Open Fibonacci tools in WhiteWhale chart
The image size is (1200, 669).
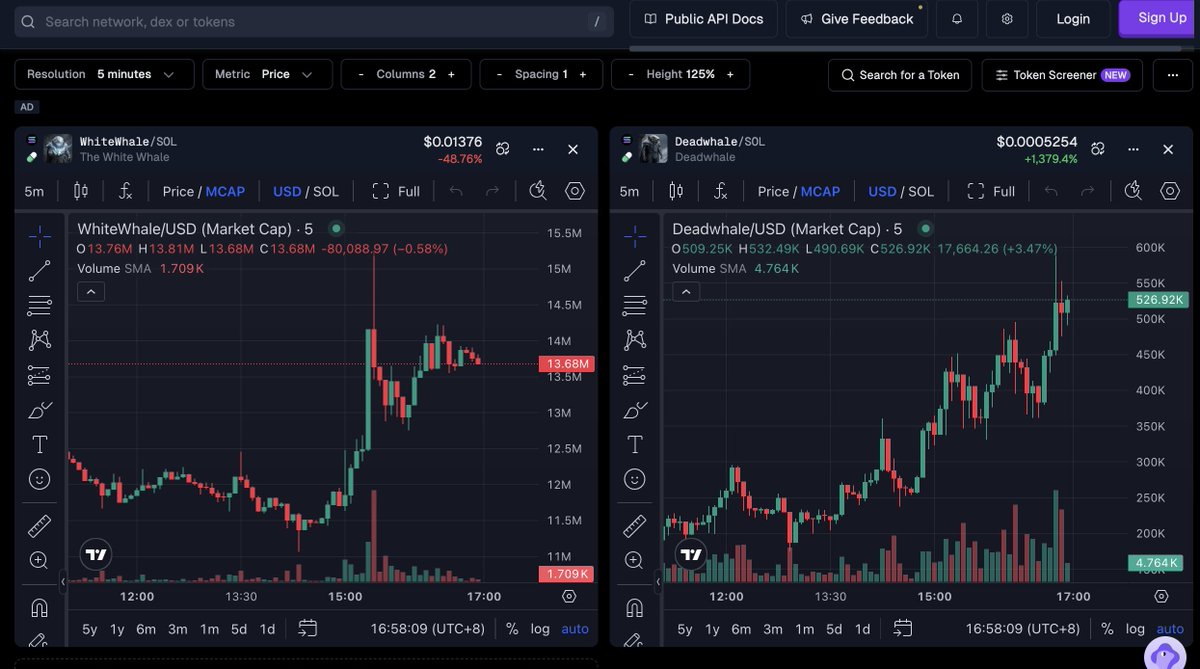pos(39,305)
